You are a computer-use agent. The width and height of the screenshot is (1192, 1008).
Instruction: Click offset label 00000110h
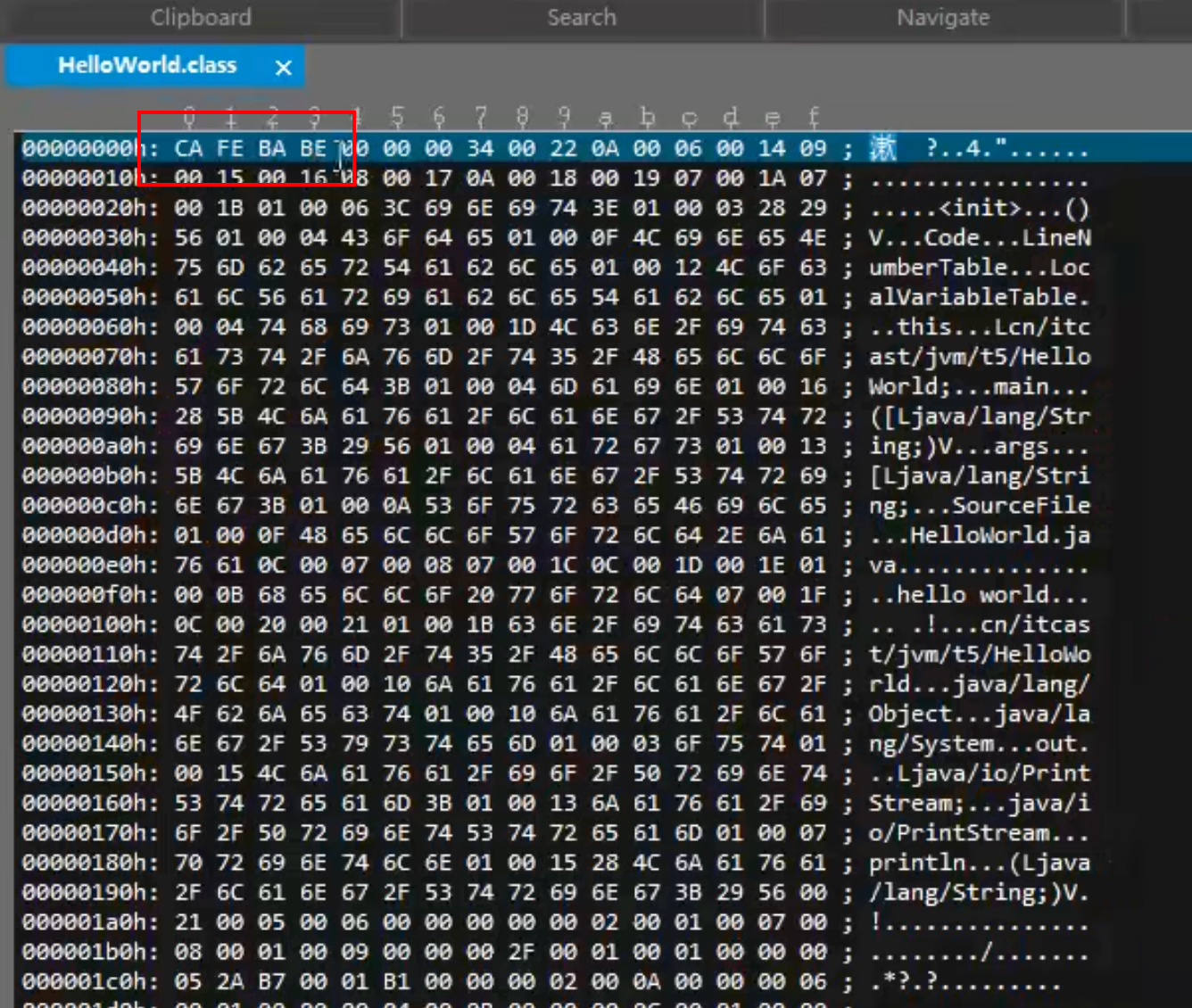click(x=90, y=655)
